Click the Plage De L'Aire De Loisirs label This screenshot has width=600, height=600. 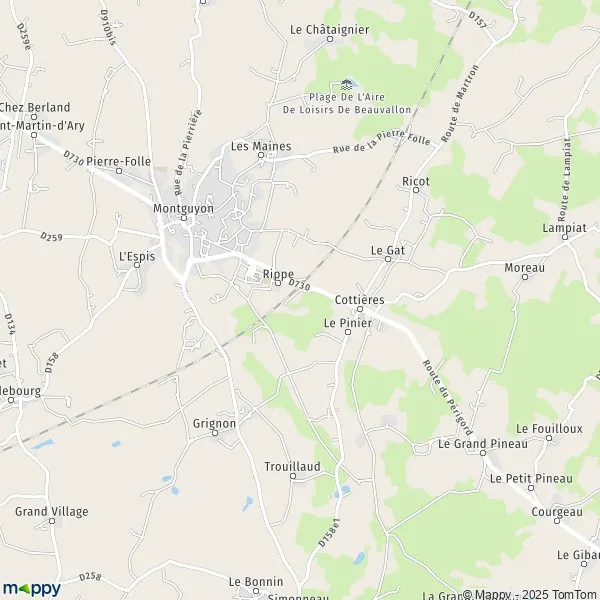347,103
